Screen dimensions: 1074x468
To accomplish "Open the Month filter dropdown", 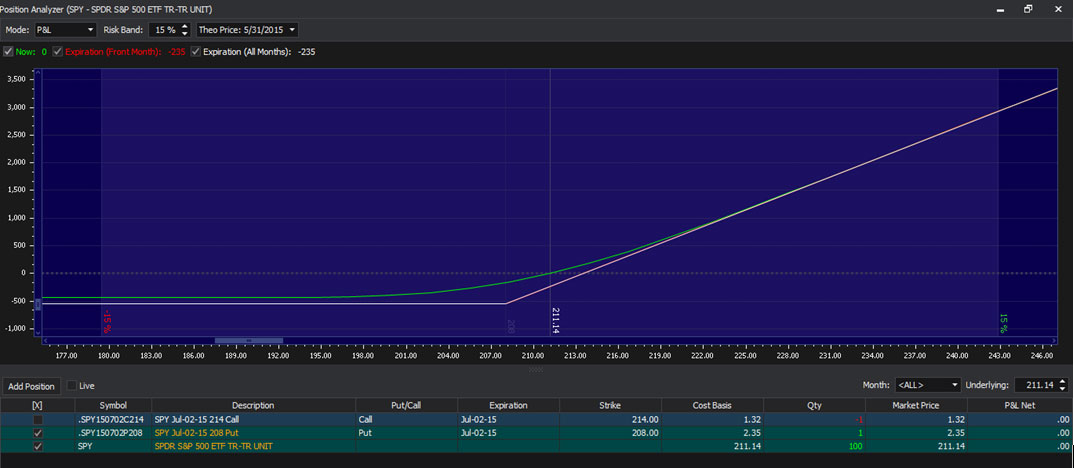I will [x=928, y=385].
